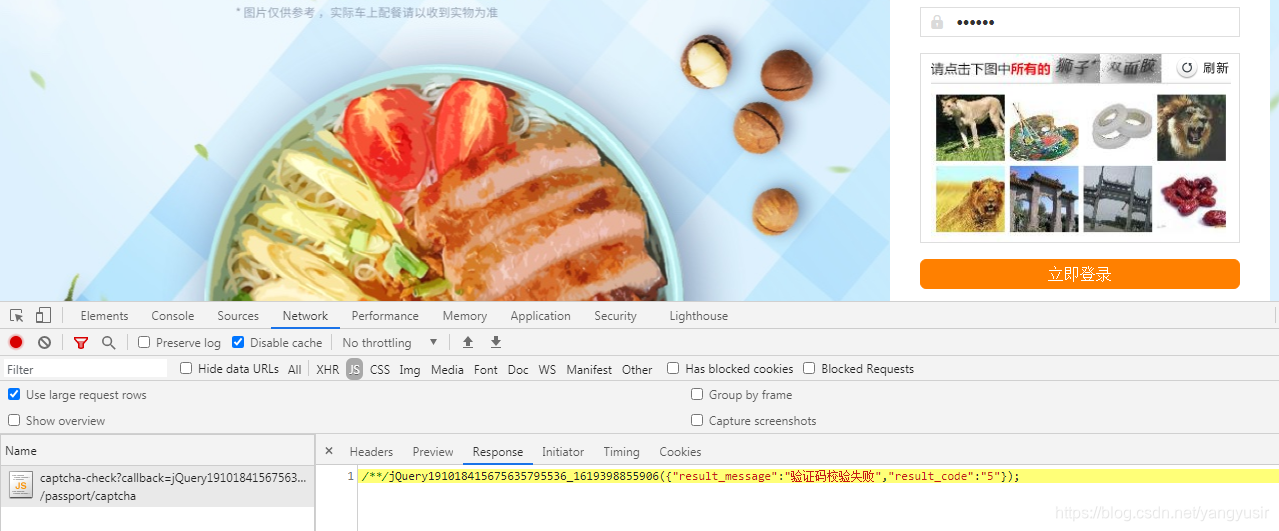Check the Blocked Requests checkbox

click(x=809, y=368)
